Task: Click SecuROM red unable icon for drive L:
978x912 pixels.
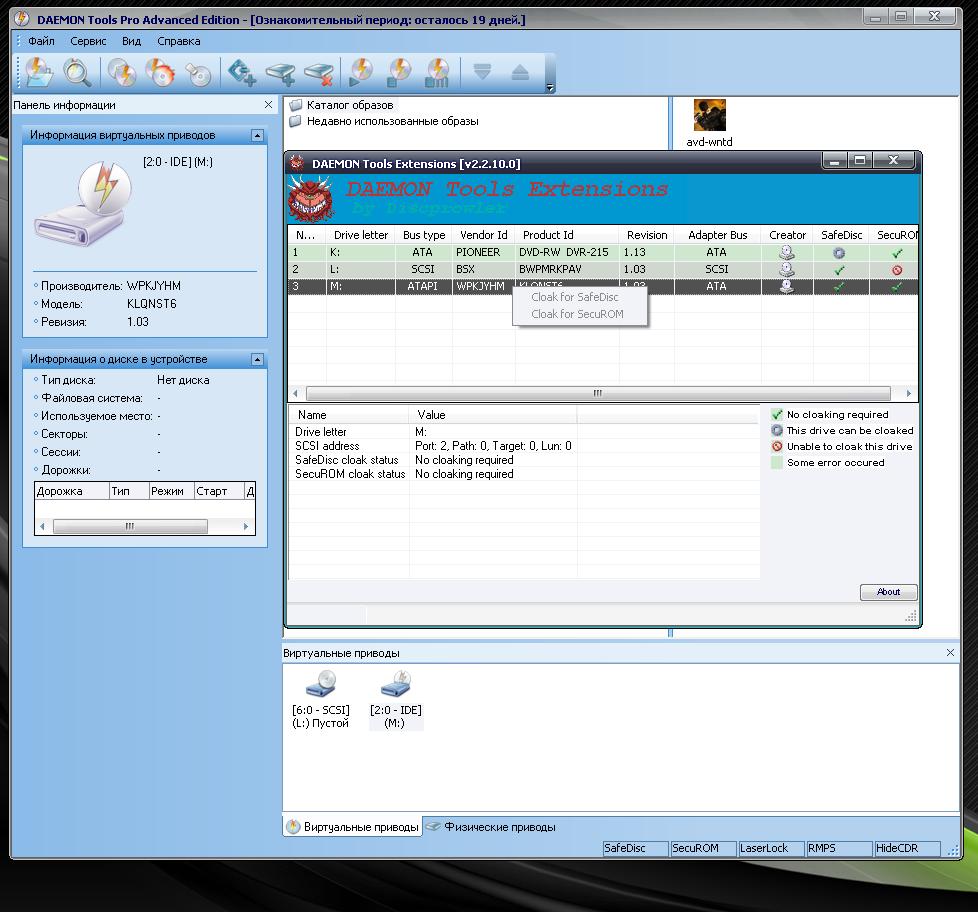Action: tap(897, 270)
